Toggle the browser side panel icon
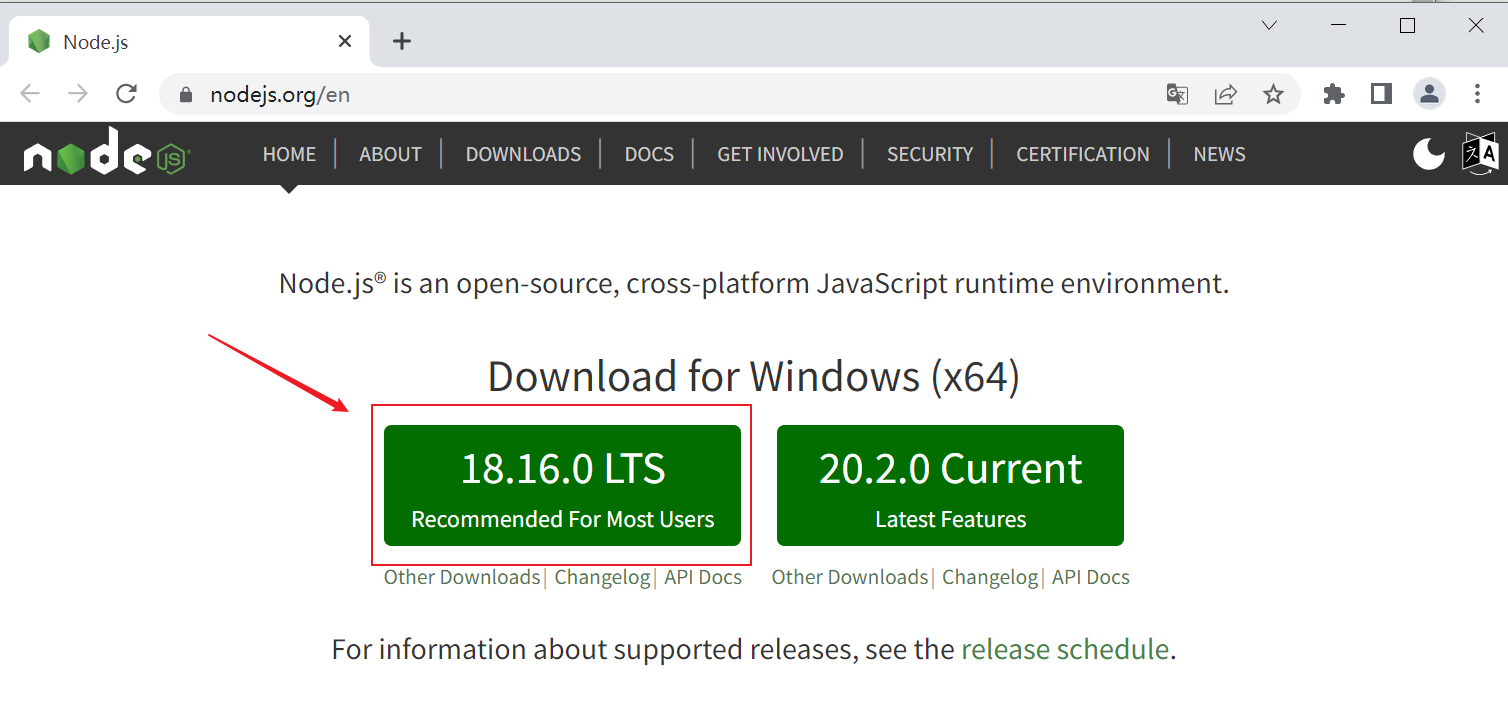The width and height of the screenshot is (1508, 717). (x=1381, y=94)
